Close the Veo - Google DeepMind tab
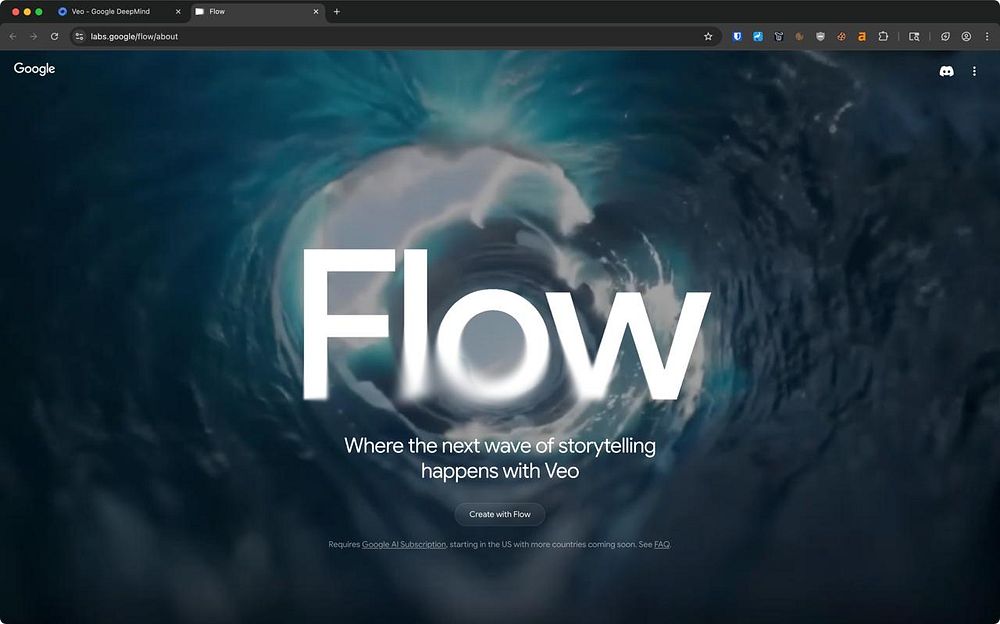This screenshot has height=624, width=1000. tap(178, 11)
